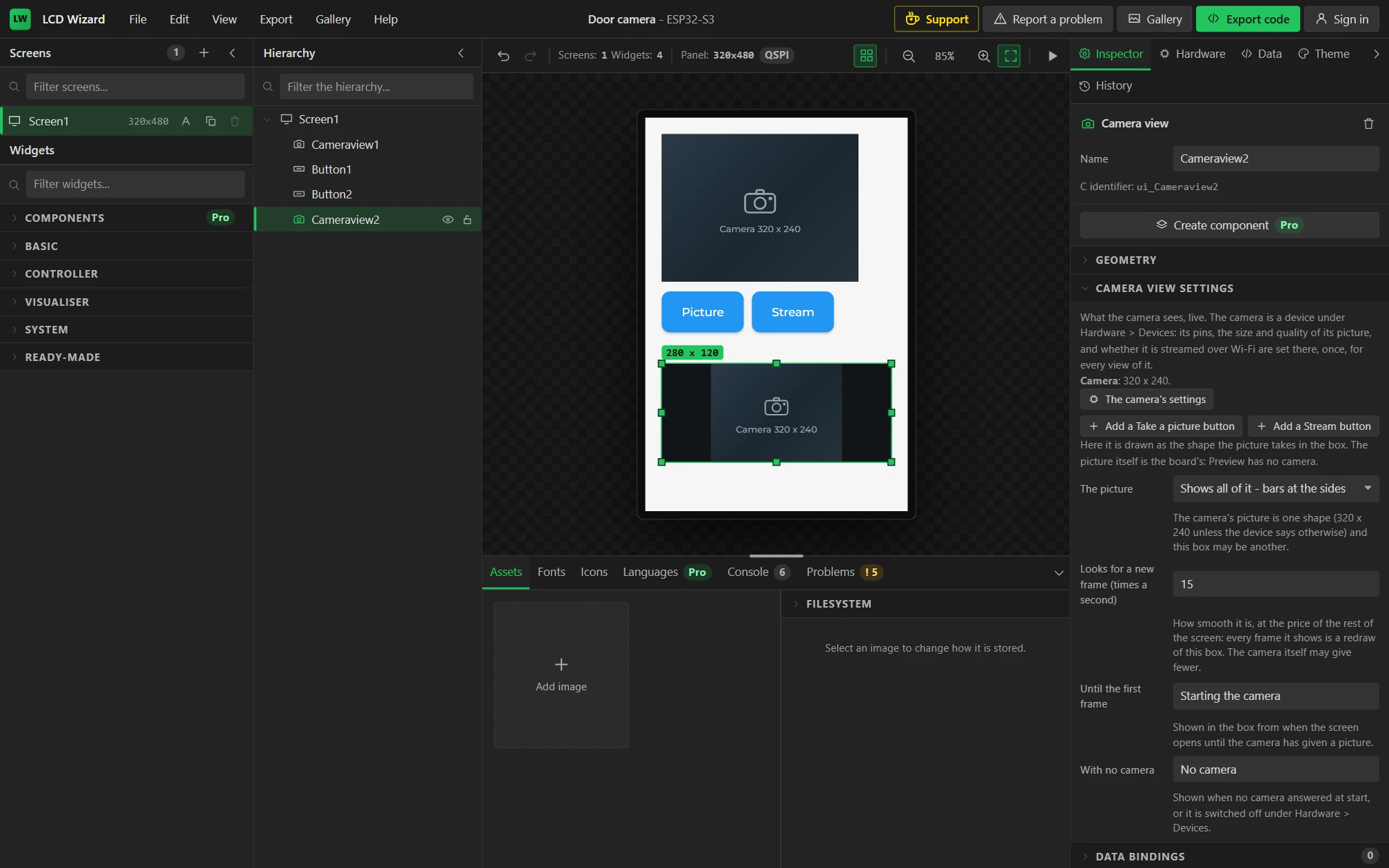
Task: Zoom out with the magnifier minus icon
Action: pos(909,56)
